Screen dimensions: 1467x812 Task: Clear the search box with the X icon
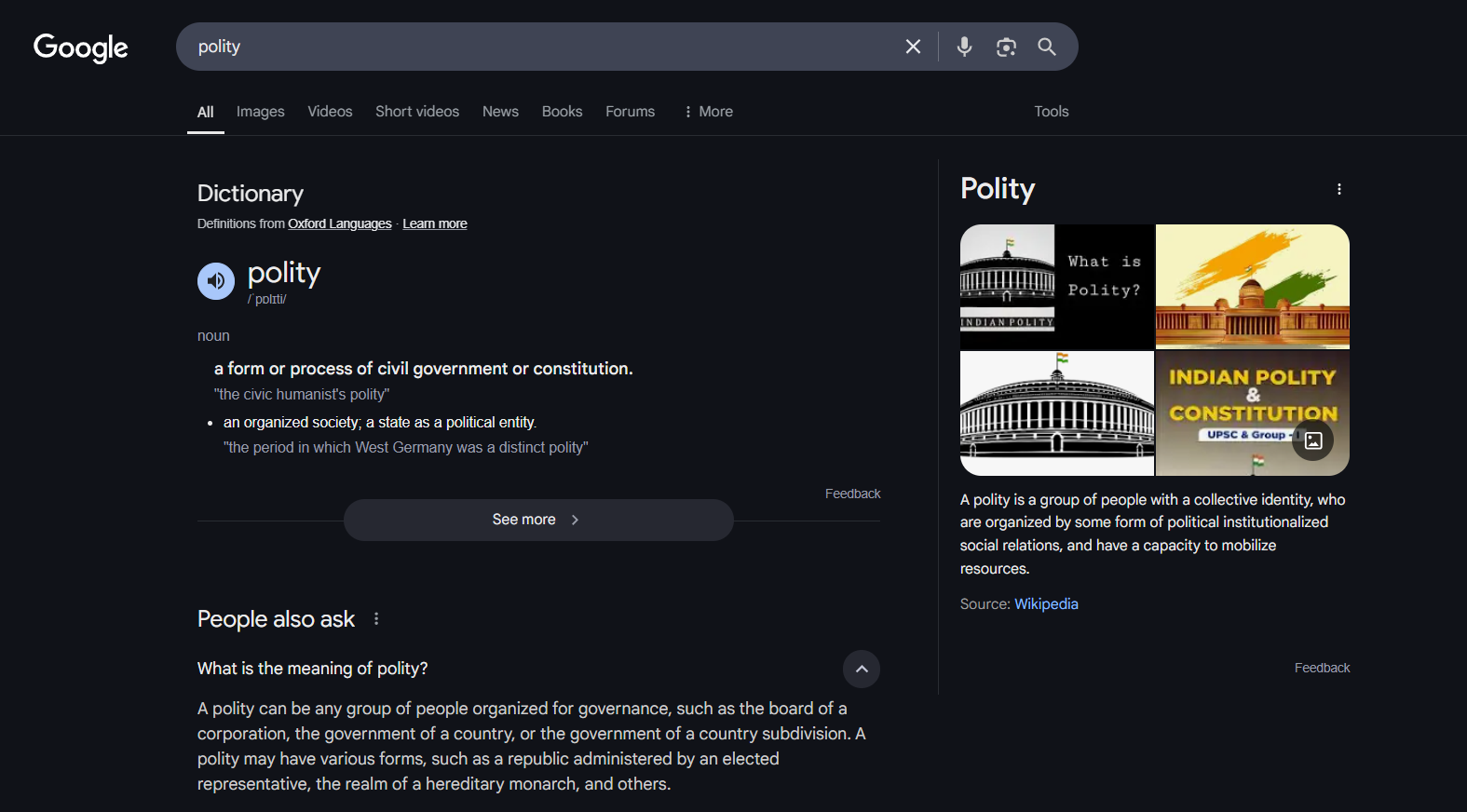913,47
